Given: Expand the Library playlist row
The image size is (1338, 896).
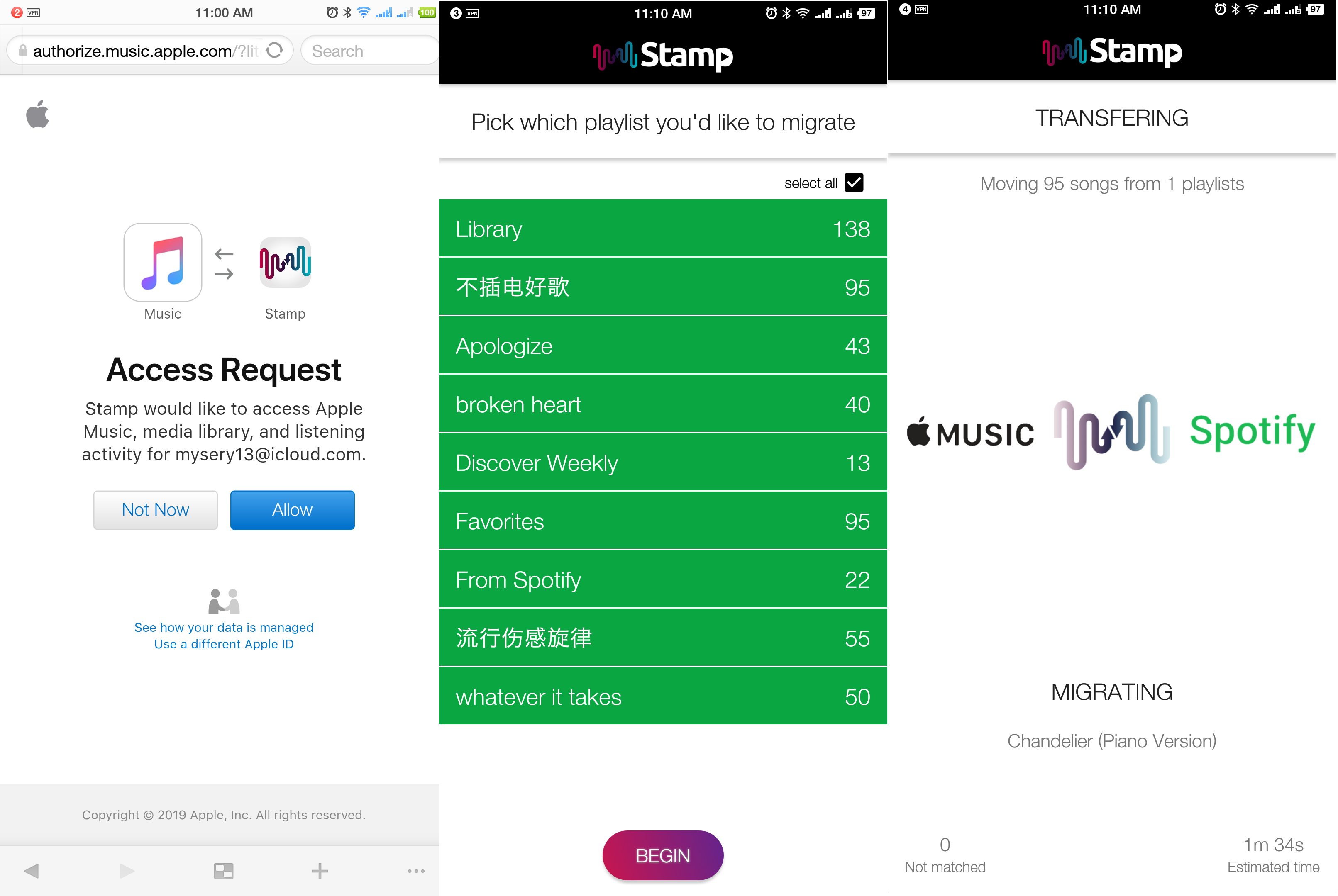Looking at the screenshot, I should pos(664,228).
